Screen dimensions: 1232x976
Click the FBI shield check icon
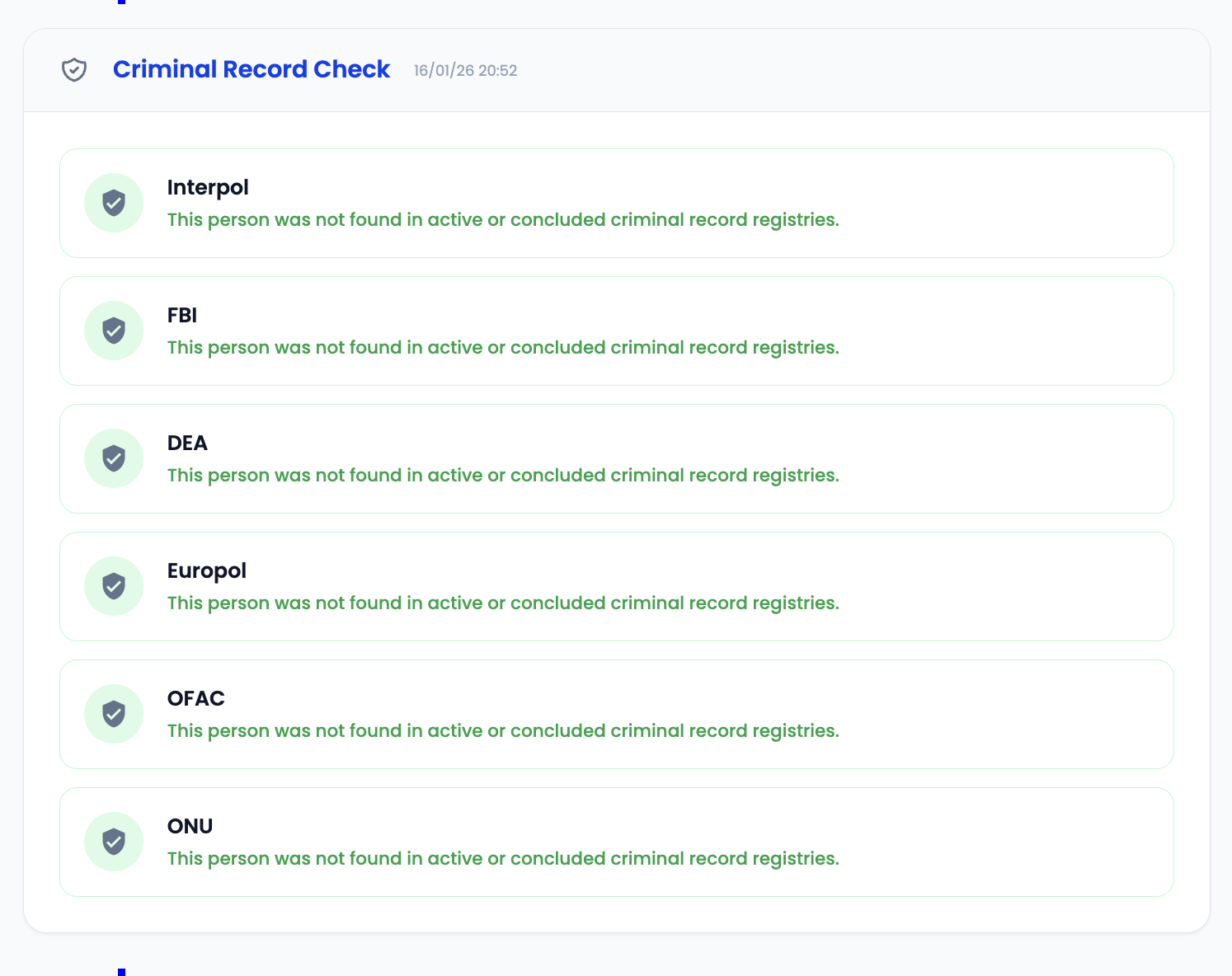click(x=114, y=331)
